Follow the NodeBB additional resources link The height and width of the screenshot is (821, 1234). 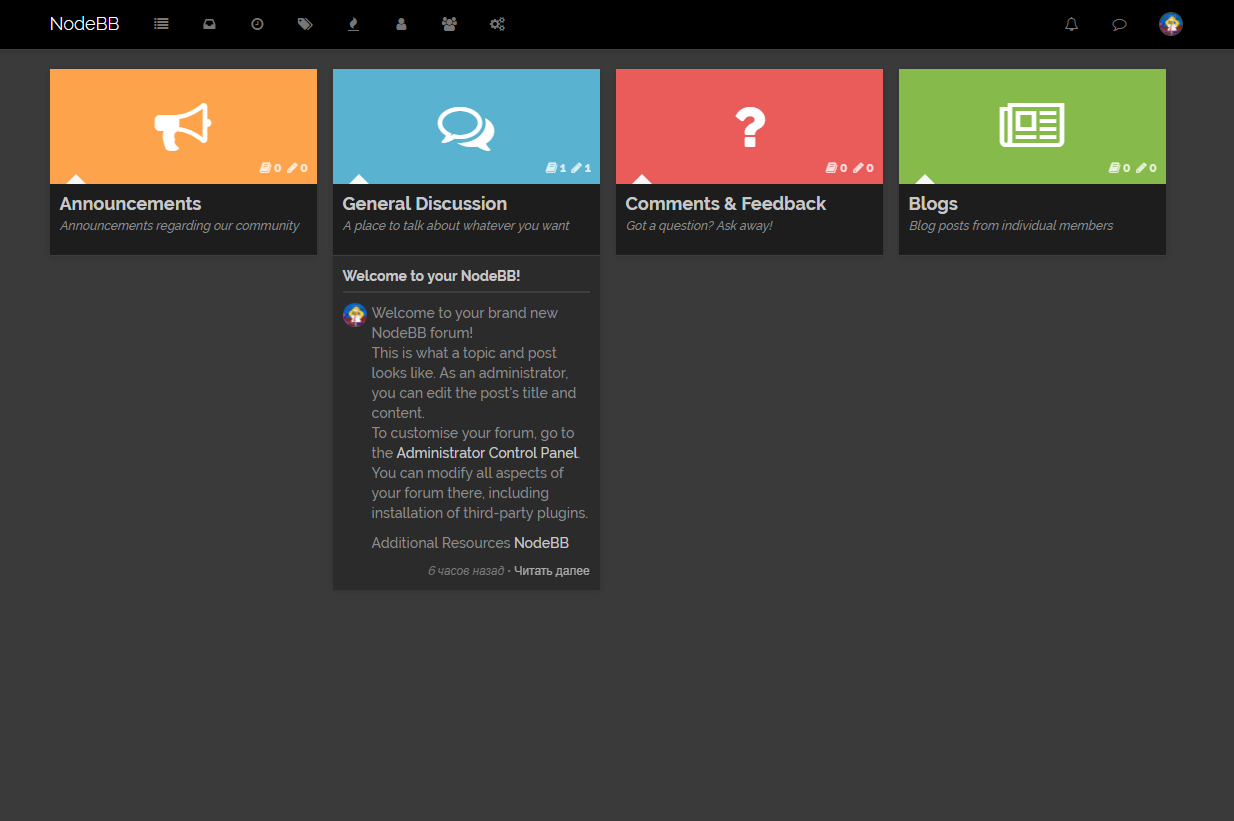coord(541,543)
